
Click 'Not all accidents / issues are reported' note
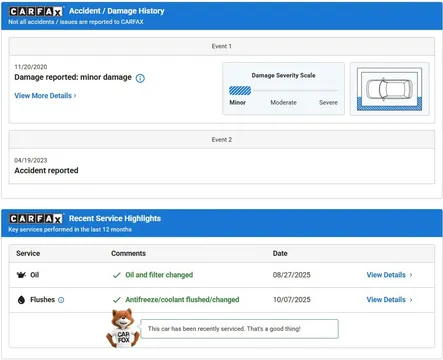pos(76,22)
